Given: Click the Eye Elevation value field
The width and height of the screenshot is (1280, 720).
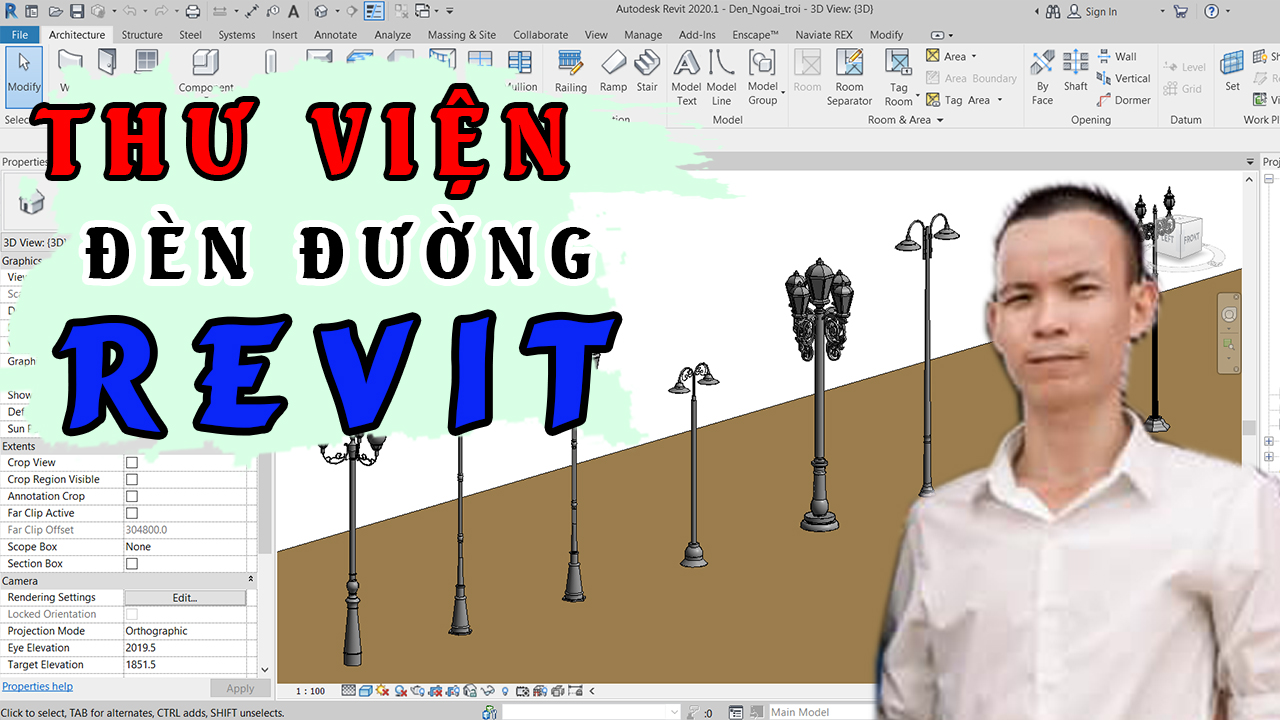Looking at the screenshot, I should click(x=185, y=648).
